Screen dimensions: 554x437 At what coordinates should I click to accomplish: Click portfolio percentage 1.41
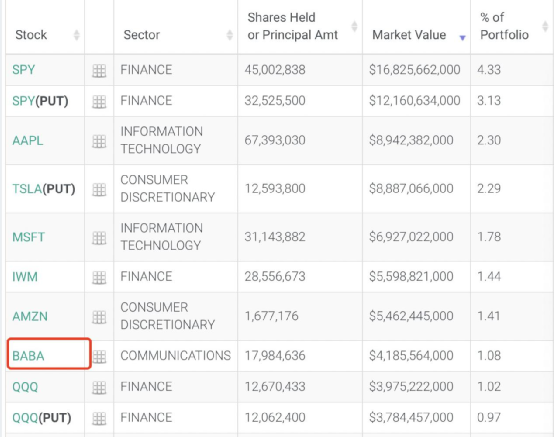pyautogui.click(x=489, y=316)
